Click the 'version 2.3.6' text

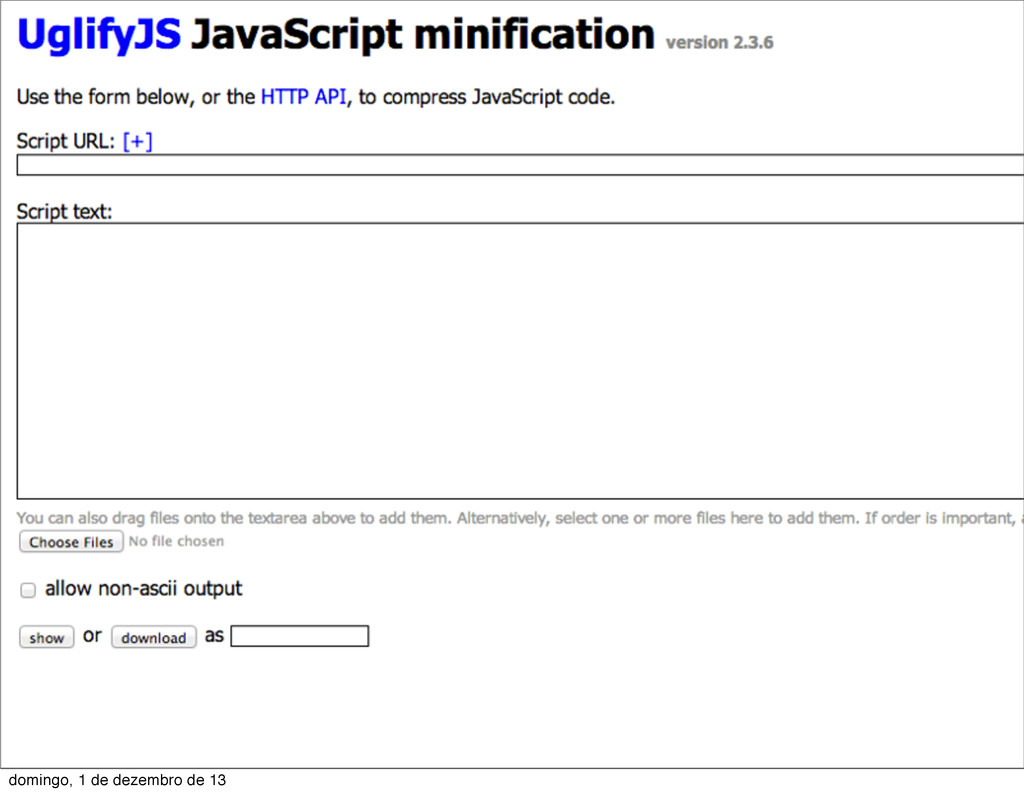click(x=720, y=42)
